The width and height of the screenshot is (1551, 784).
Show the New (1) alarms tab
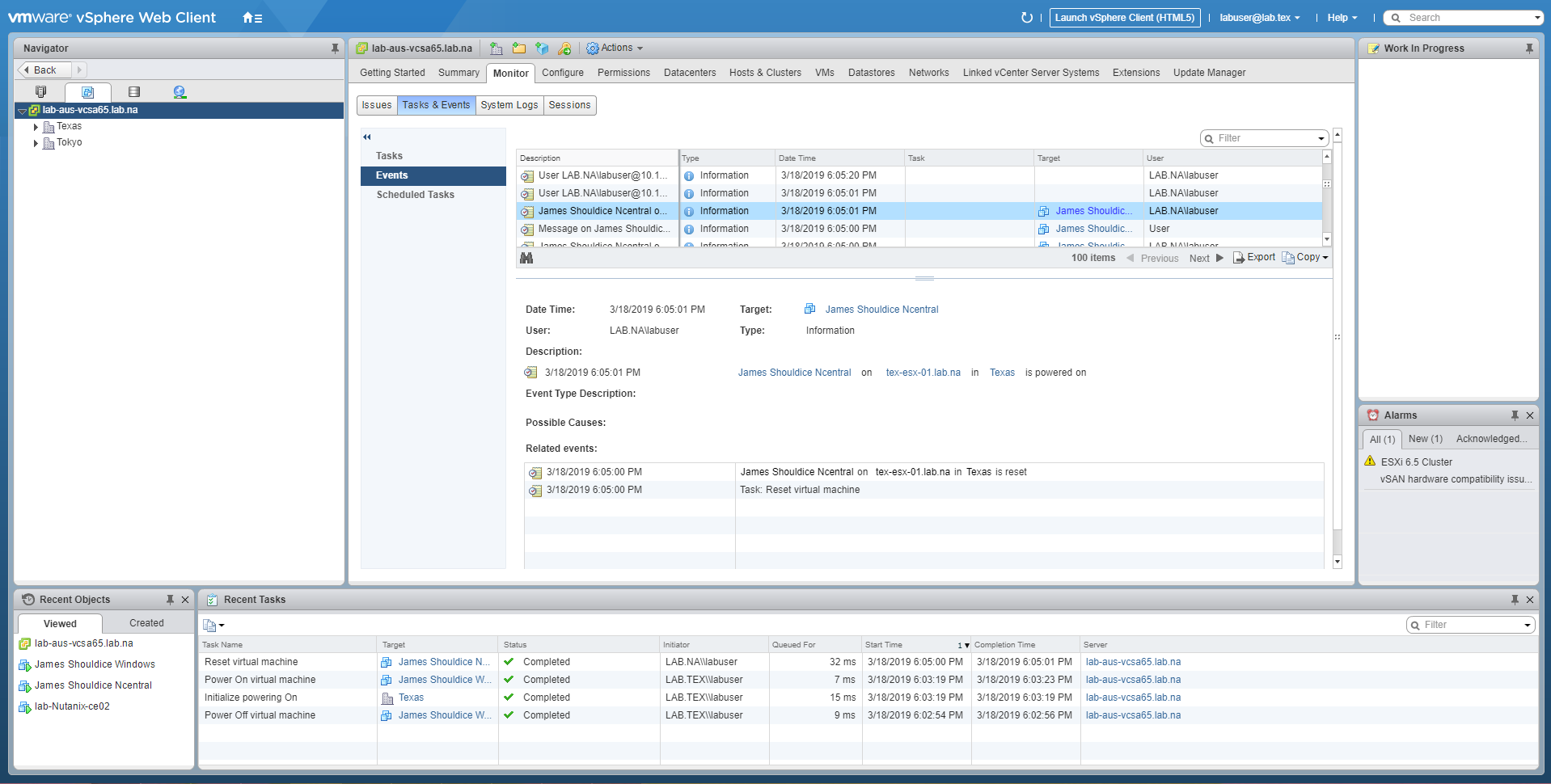click(1425, 439)
